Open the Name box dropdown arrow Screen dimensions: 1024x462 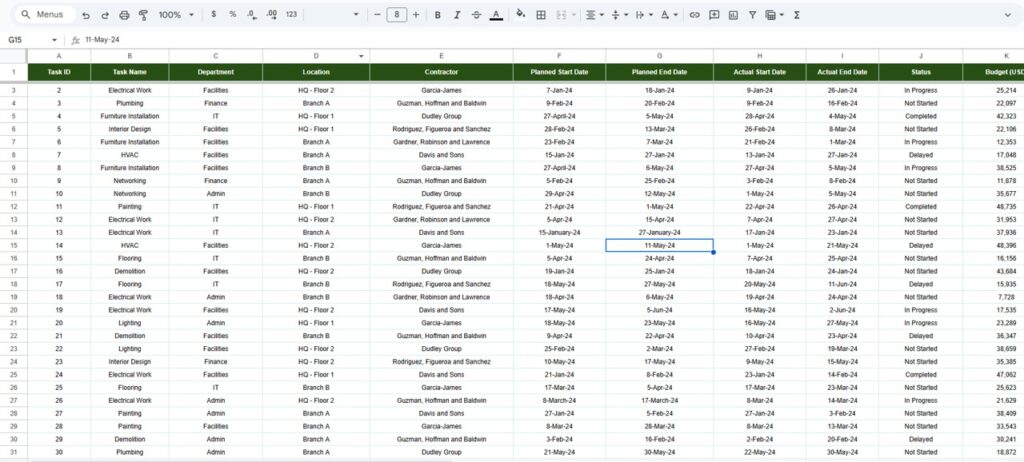[54, 40]
